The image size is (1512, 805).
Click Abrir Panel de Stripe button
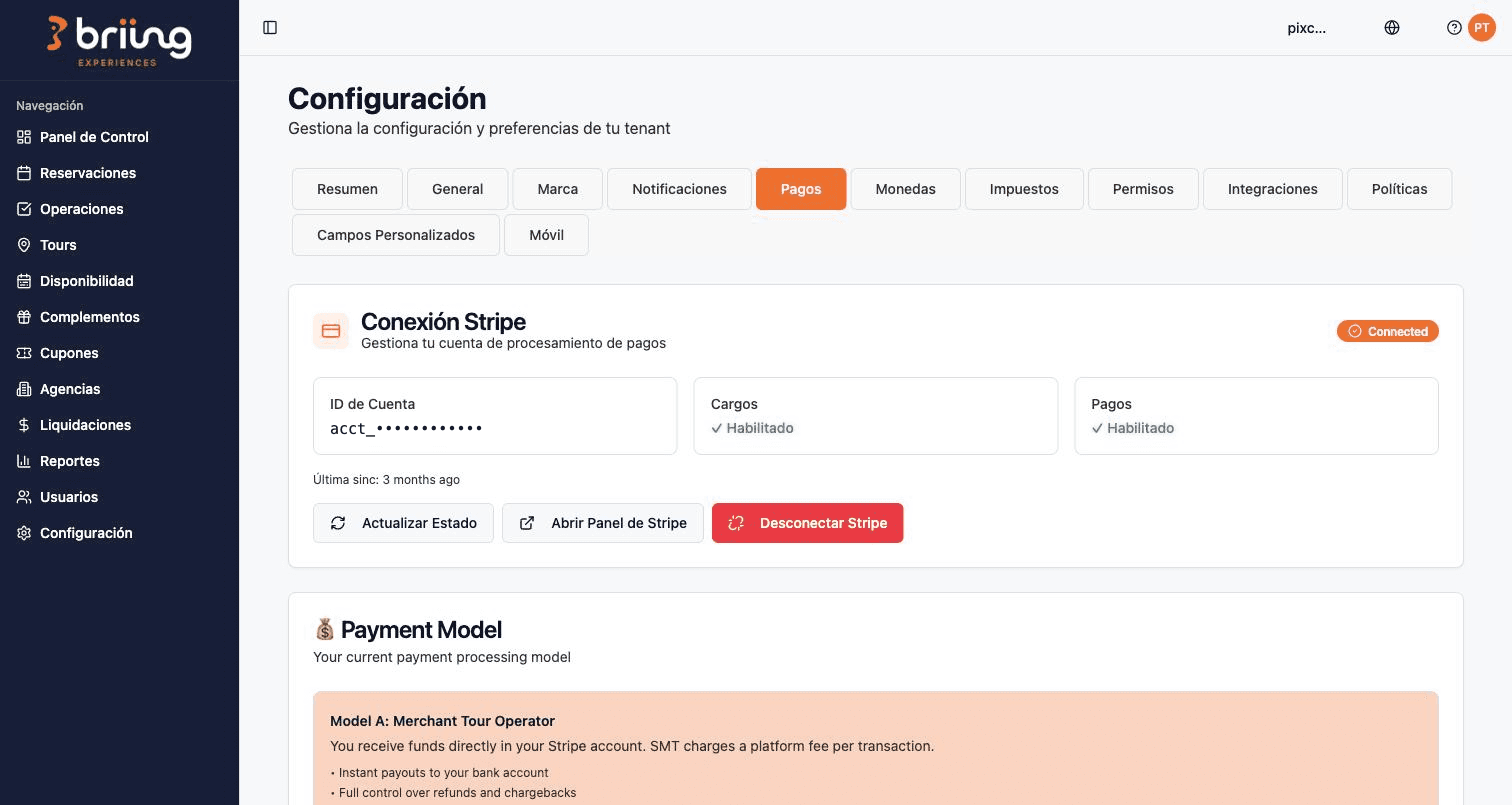point(603,523)
